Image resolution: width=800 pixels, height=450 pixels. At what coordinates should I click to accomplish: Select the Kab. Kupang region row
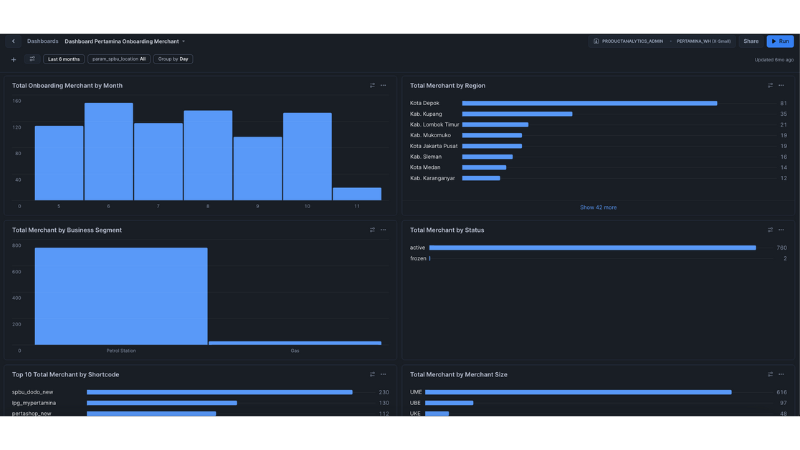click(x=598, y=114)
